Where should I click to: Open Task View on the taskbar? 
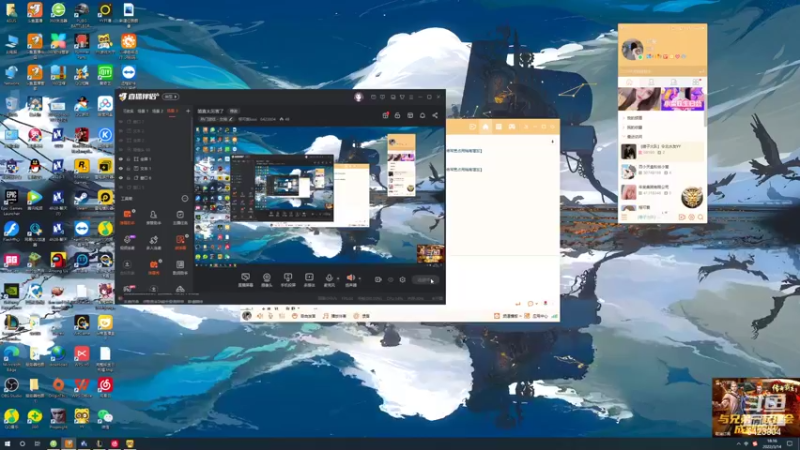pos(37,444)
